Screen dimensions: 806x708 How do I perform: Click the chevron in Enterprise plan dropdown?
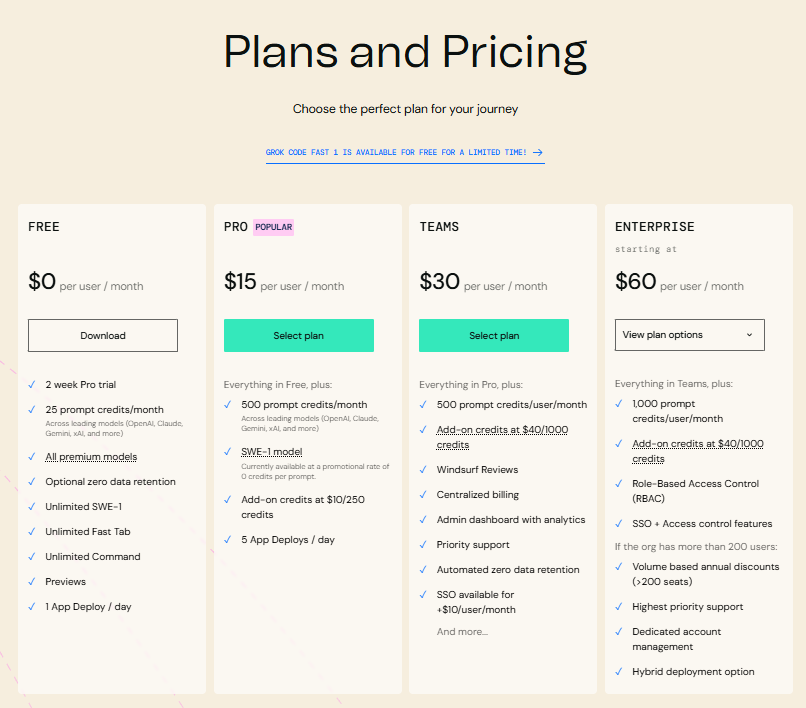tap(749, 335)
